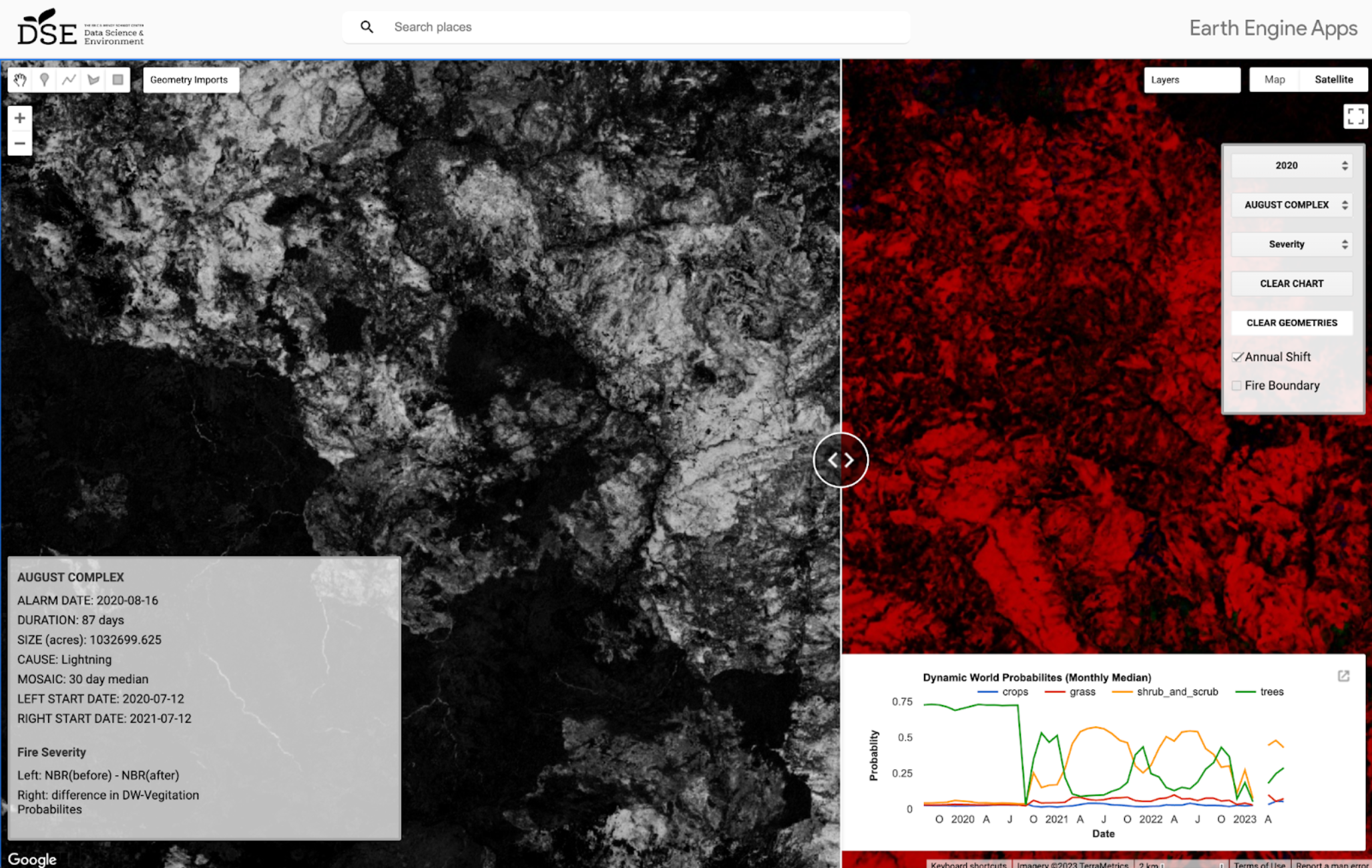Image resolution: width=1372 pixels, height=868 pixels.
Task: Toggle the Annual Shift checkbox
Action: [1237, 357]
